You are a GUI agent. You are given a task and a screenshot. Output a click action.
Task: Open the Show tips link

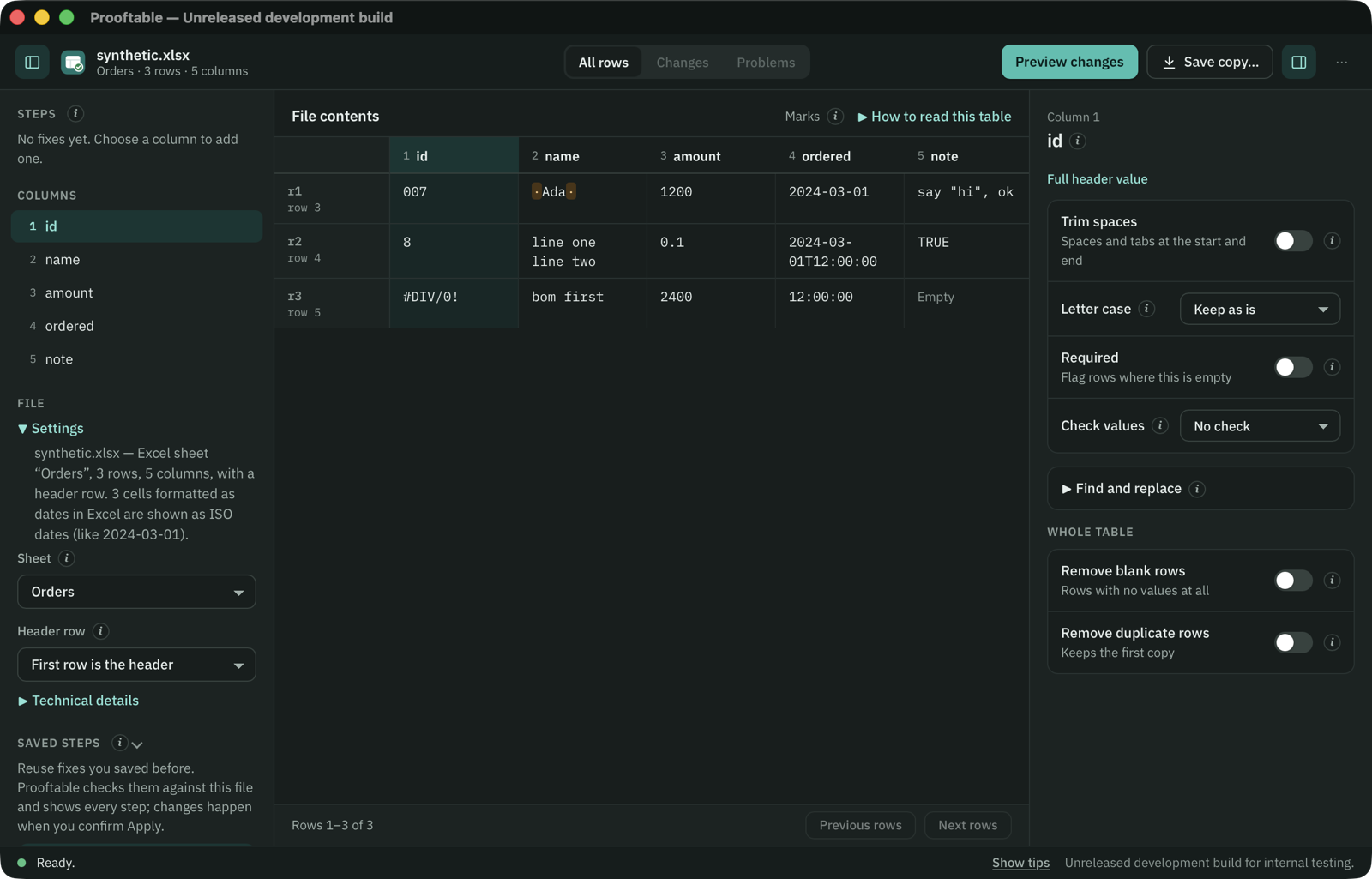pos(1020,863)
